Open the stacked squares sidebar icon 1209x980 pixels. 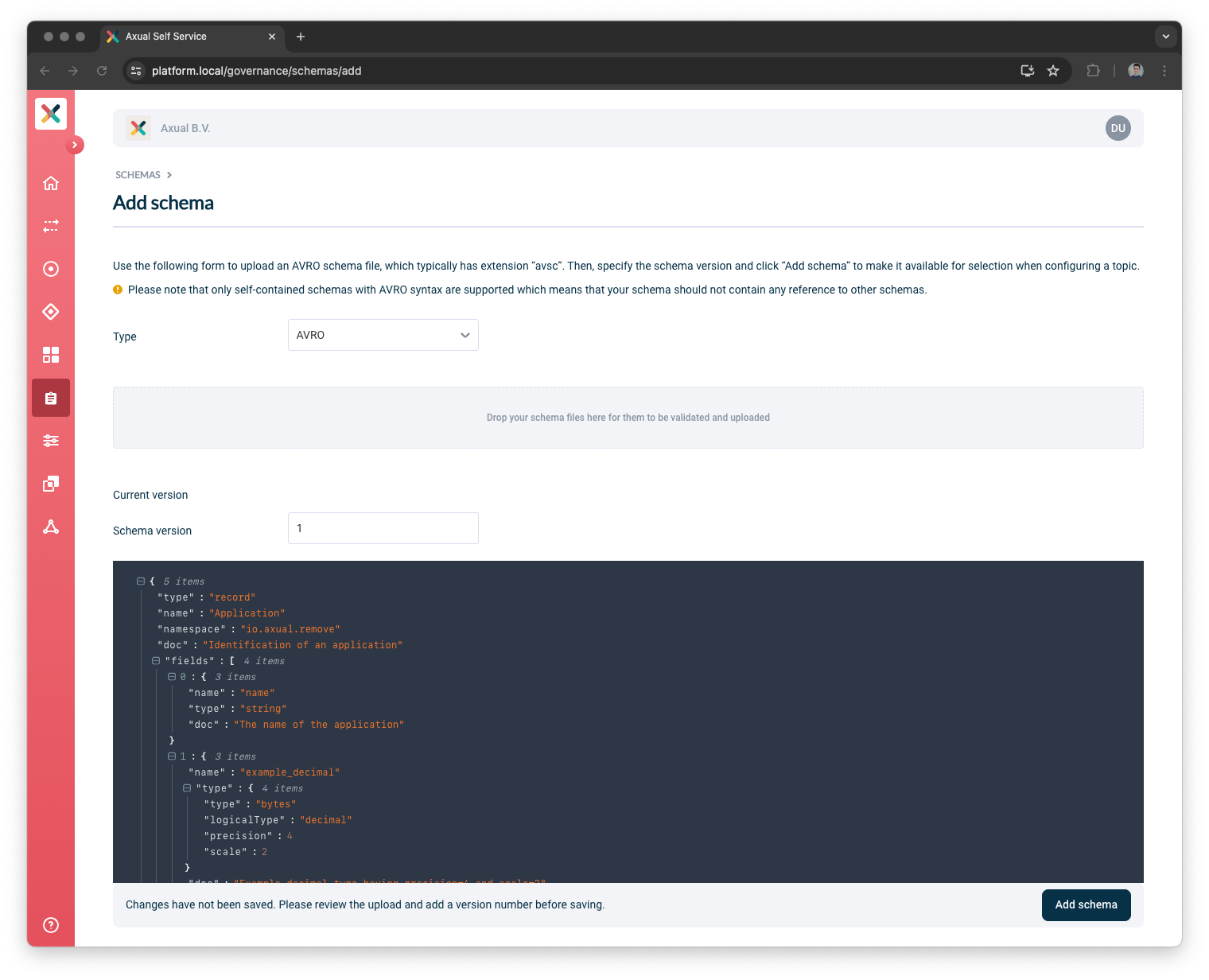[51, 484]
